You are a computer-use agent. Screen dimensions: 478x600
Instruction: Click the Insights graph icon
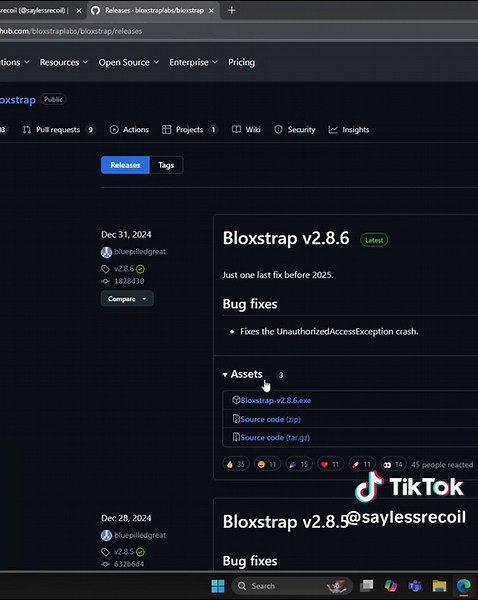coord(333,130)
